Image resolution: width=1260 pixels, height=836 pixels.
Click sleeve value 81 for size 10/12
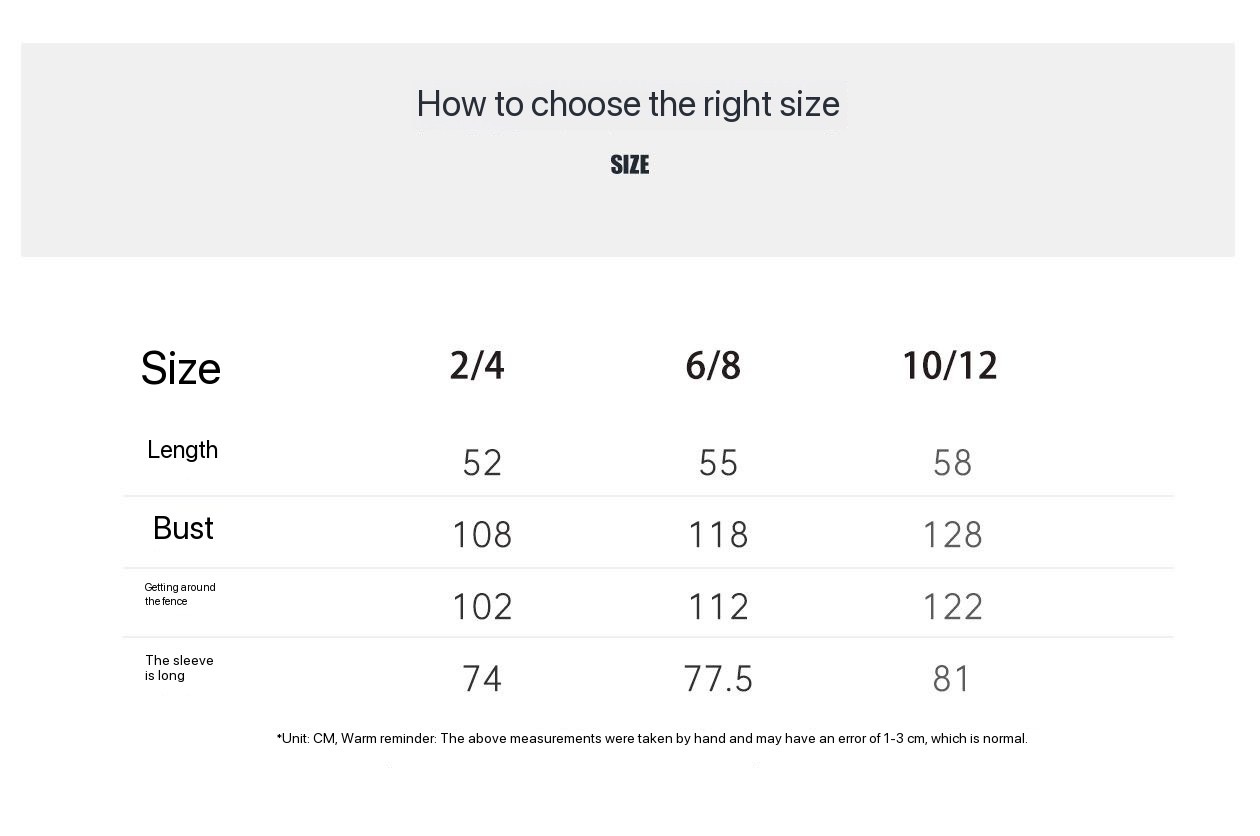tap(951, 679)
